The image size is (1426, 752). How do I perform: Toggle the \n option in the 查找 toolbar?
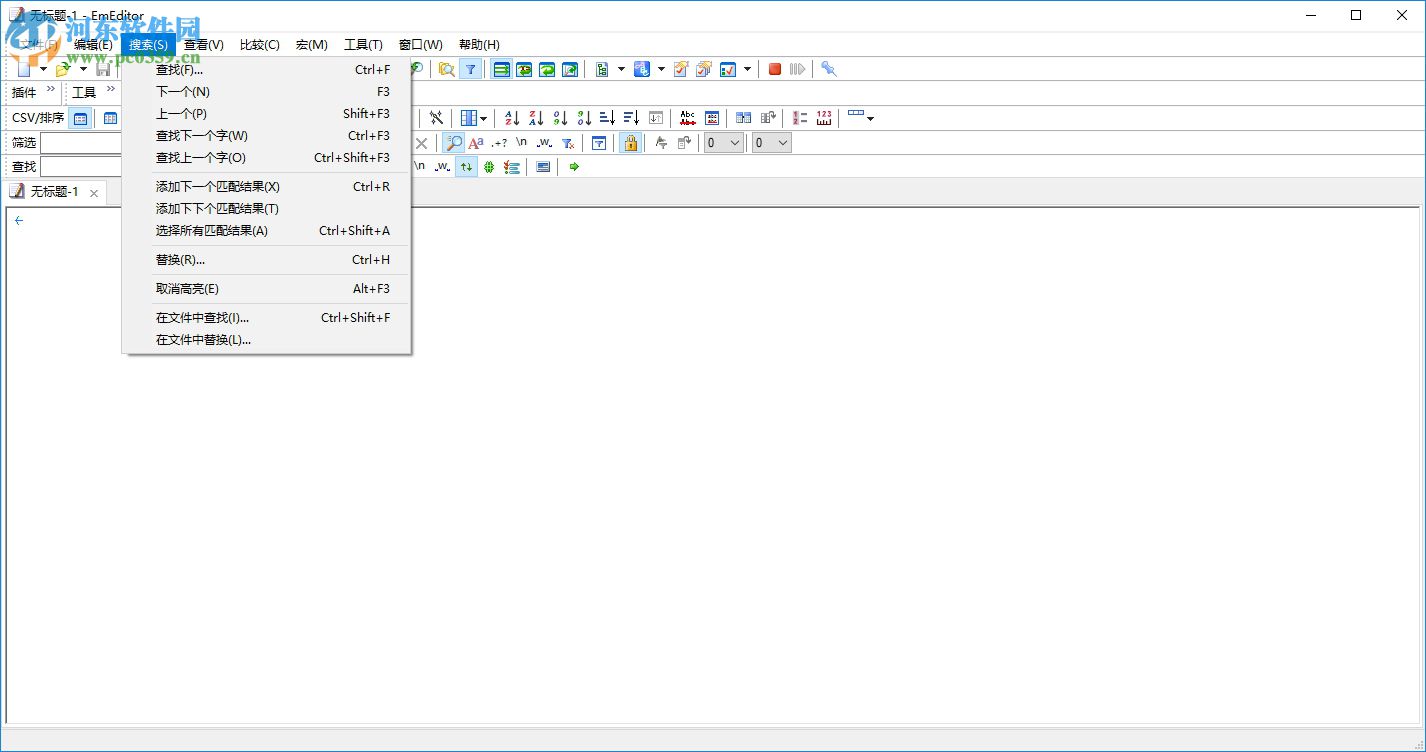[x=420, y=167]
